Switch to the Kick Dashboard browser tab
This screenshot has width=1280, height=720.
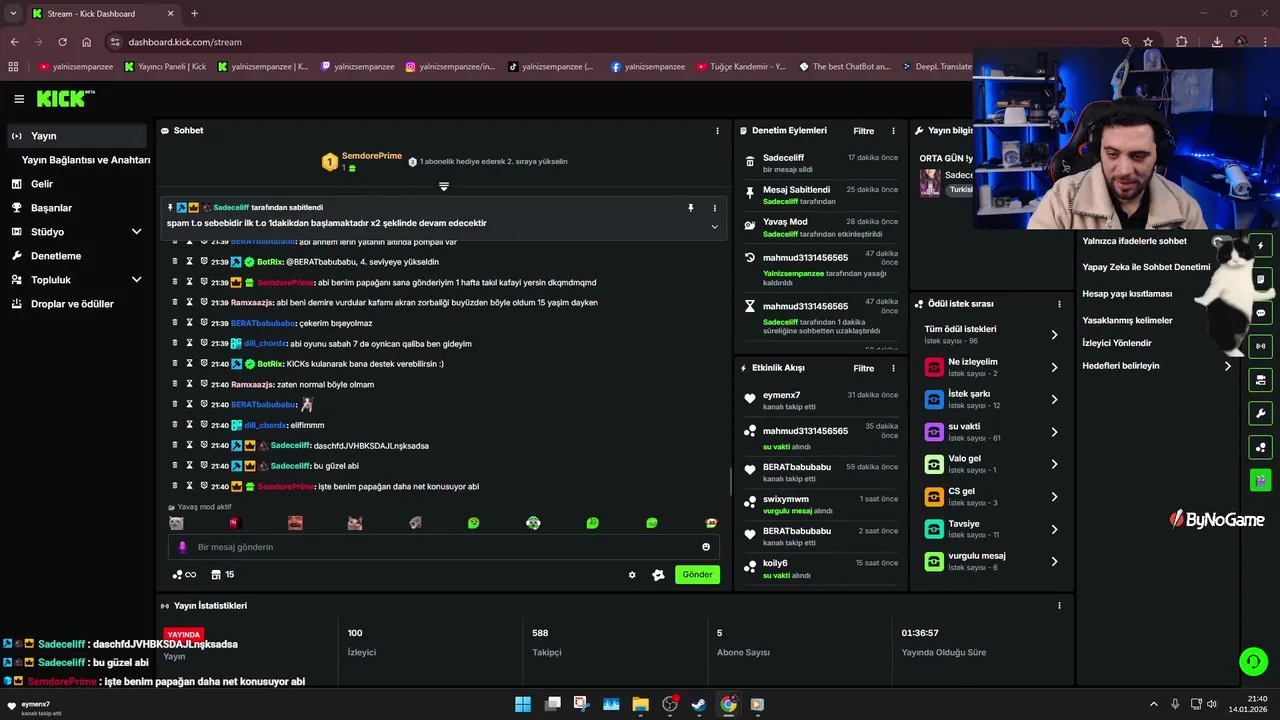[x=101, y=13]
